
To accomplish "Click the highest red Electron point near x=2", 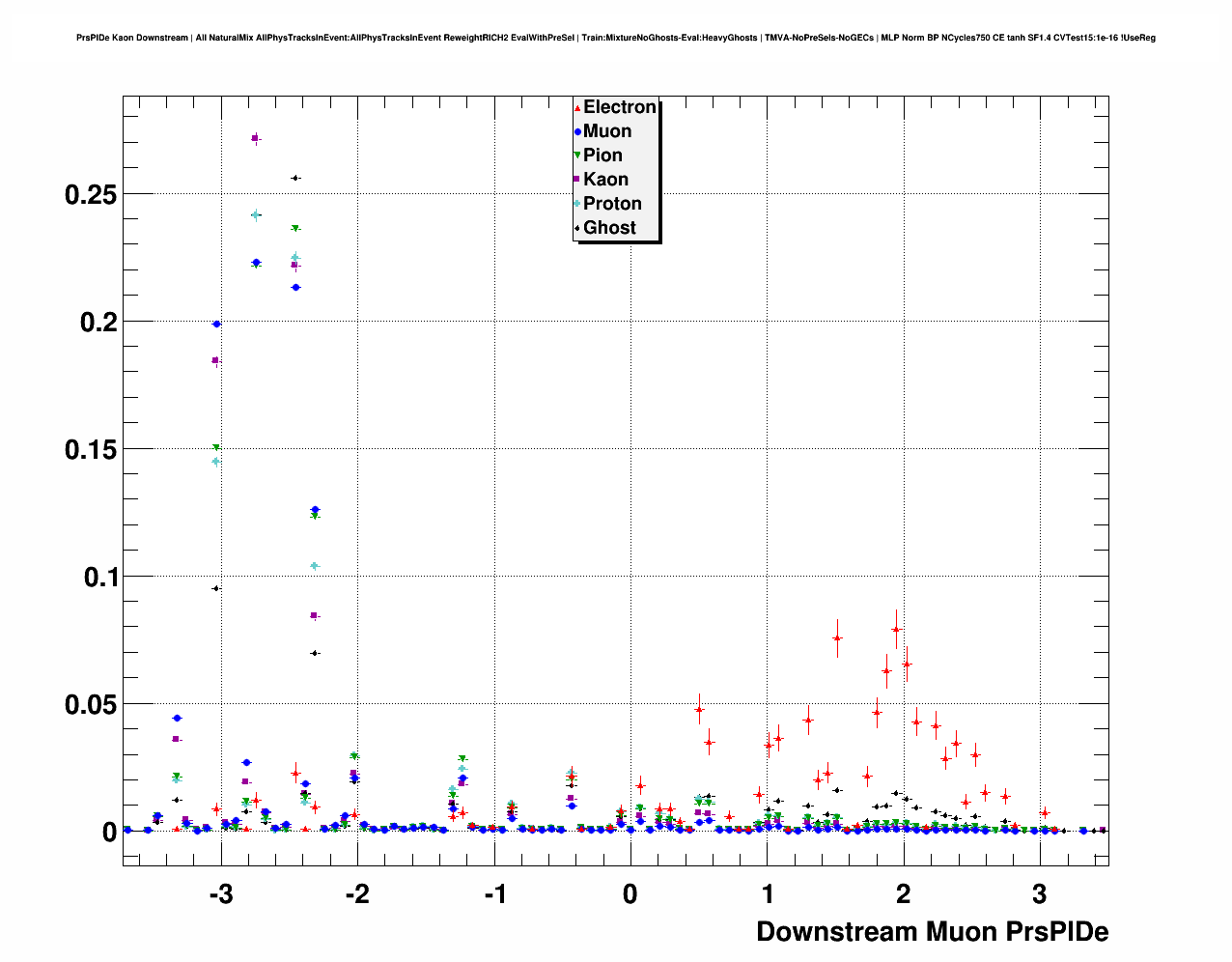I will coord(896,629).
